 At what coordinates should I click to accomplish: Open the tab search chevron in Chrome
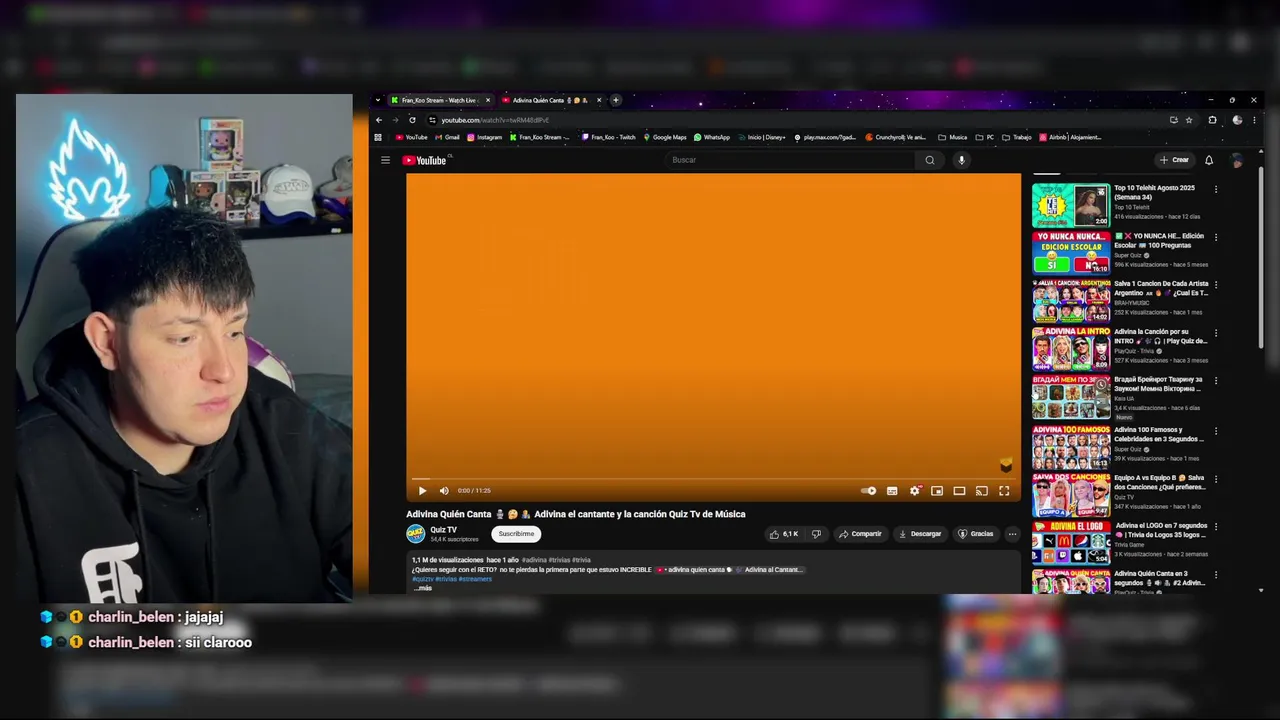(x=378, y=100)
